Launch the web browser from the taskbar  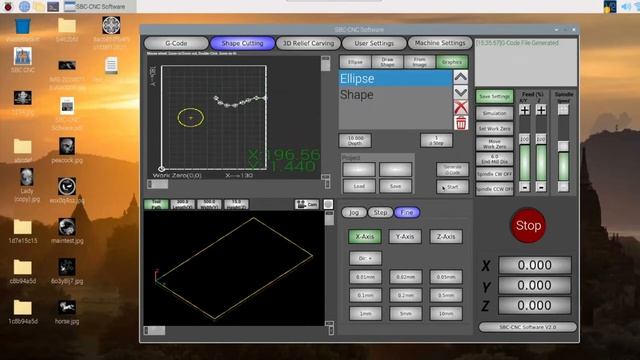tap(24, 6)
